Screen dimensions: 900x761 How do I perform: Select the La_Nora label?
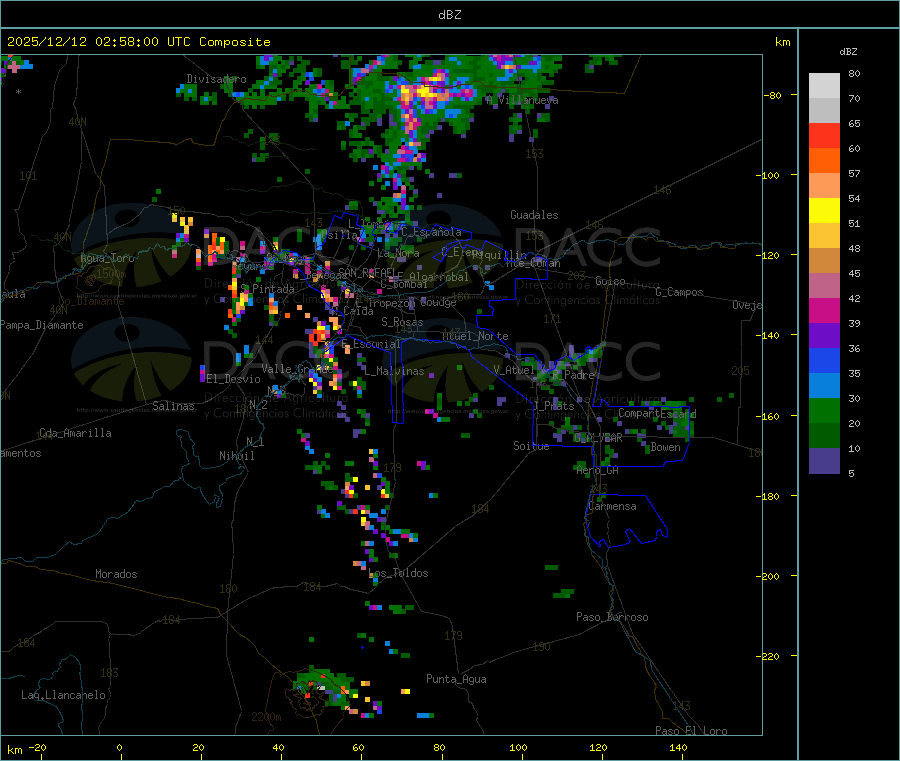(398, 253)
